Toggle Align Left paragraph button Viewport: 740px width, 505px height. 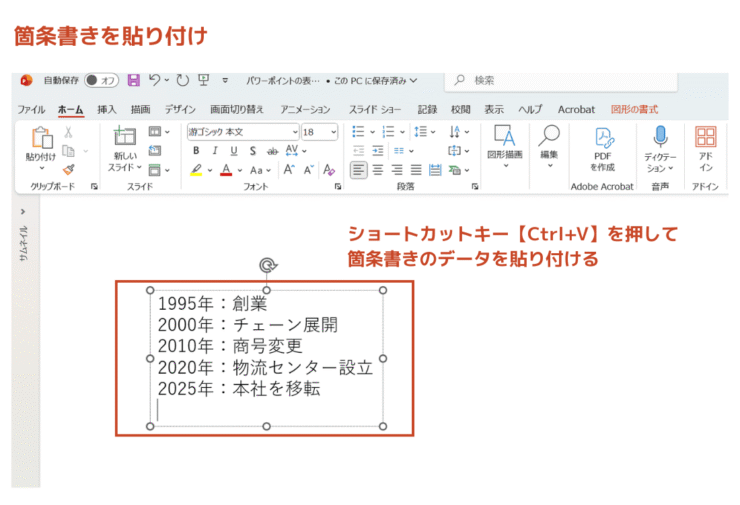359,170
